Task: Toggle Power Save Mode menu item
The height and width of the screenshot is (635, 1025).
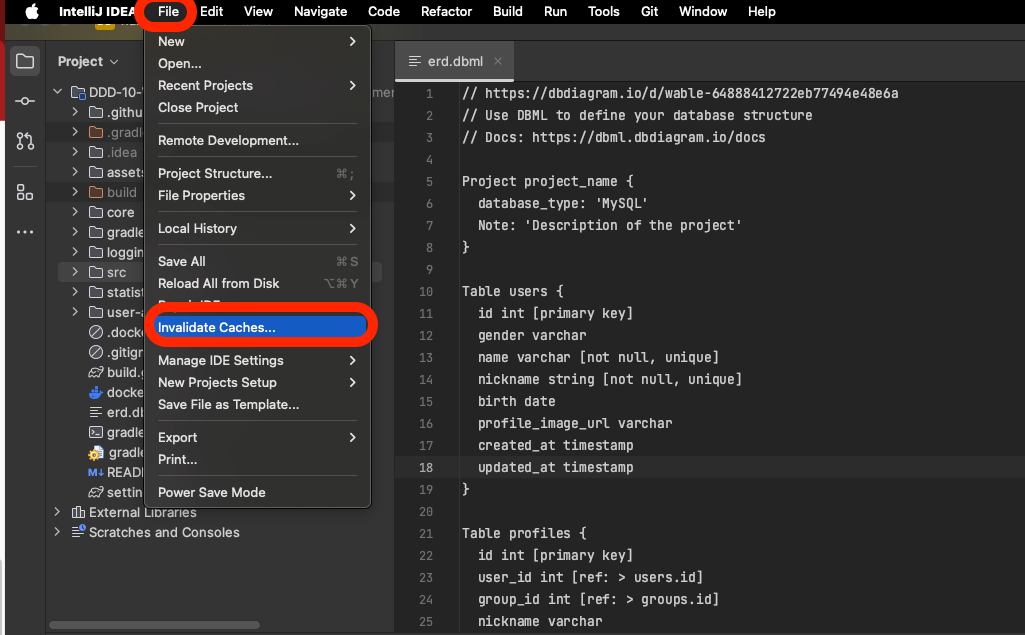Action: pyautogui.click(x=258, y=492)
